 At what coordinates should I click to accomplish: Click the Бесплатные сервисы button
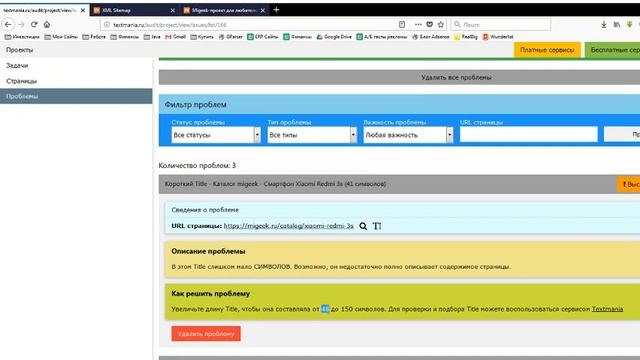[x=613, y=50]
